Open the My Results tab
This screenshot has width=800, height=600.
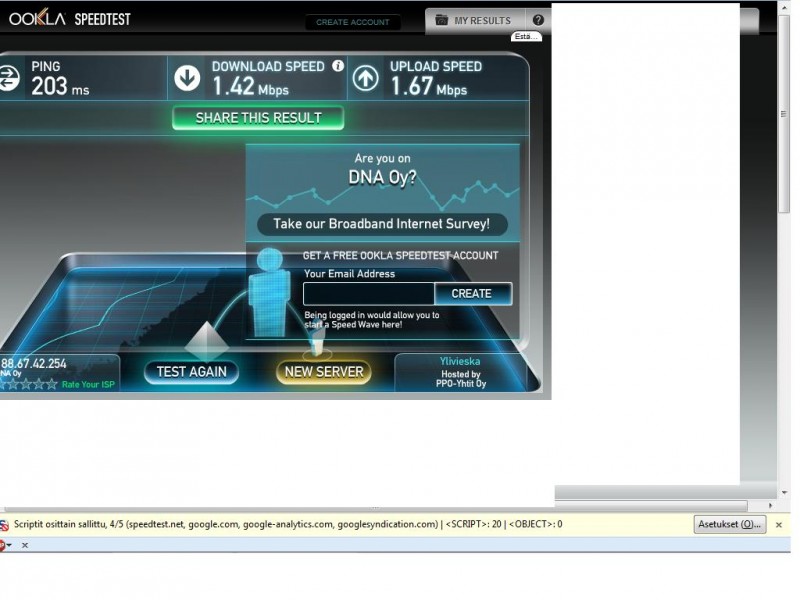(473, 20)
